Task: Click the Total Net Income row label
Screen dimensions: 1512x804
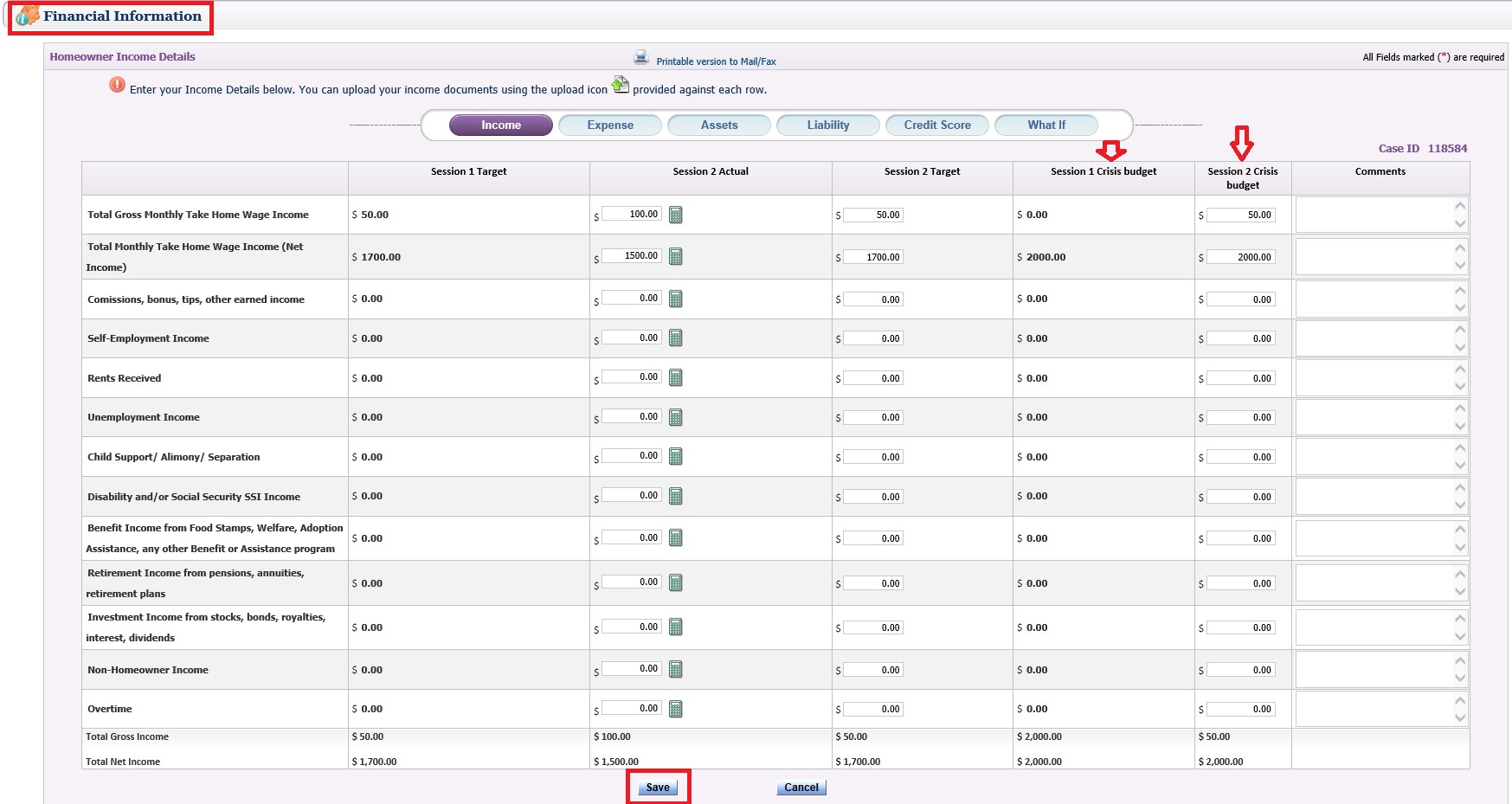Action: (x=123, y=762)
